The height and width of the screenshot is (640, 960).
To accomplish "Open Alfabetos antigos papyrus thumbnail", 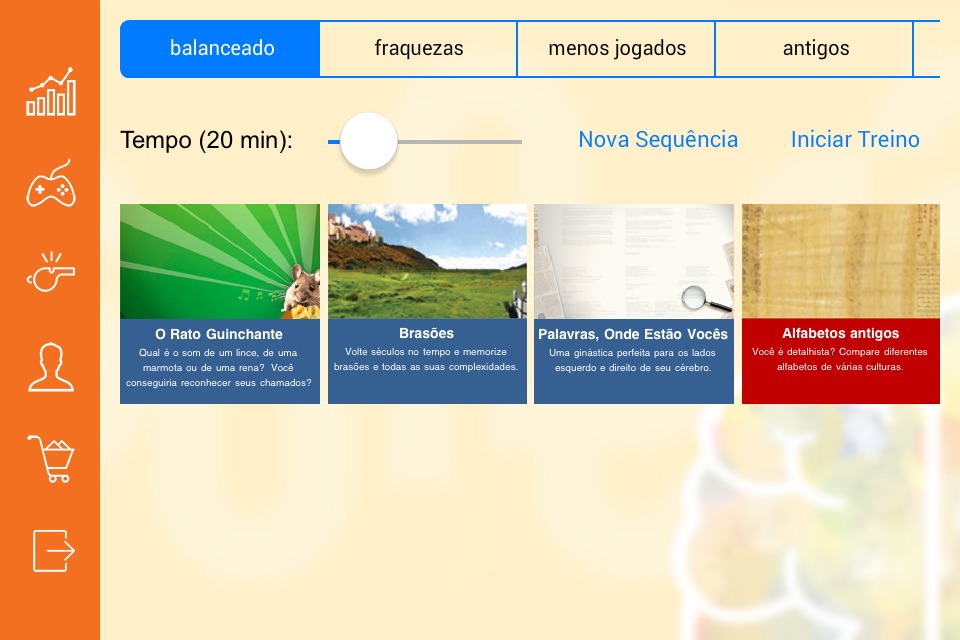I will (841, 262).
